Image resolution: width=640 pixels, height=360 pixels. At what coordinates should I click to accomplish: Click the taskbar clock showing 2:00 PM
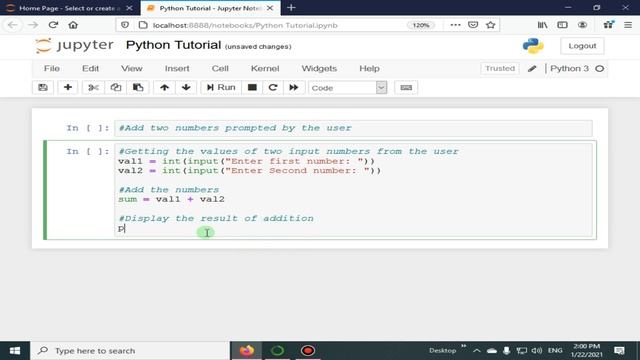pyautogui.click(x=586, y=351)
